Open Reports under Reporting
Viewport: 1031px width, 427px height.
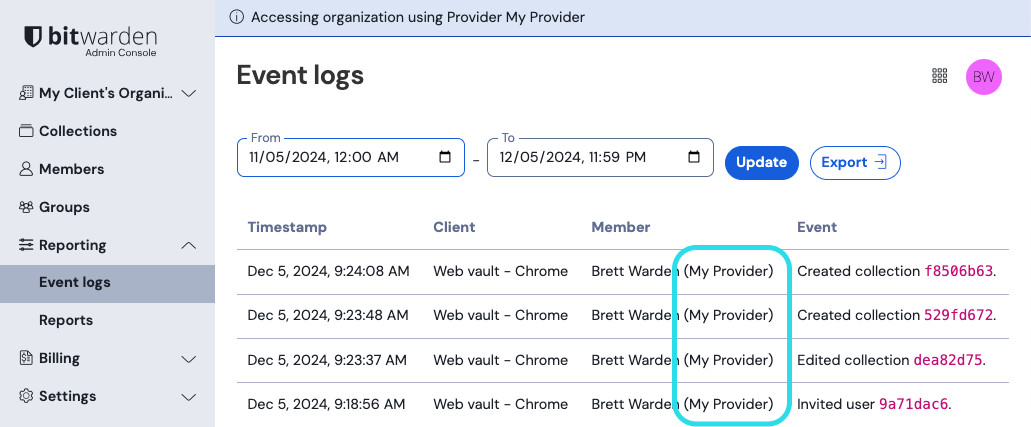click(66, 320)
